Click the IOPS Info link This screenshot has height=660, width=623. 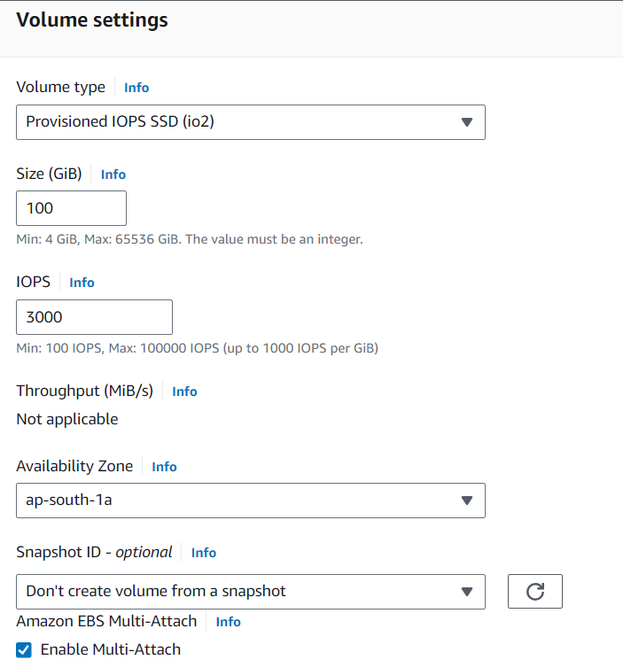(82, 283)
